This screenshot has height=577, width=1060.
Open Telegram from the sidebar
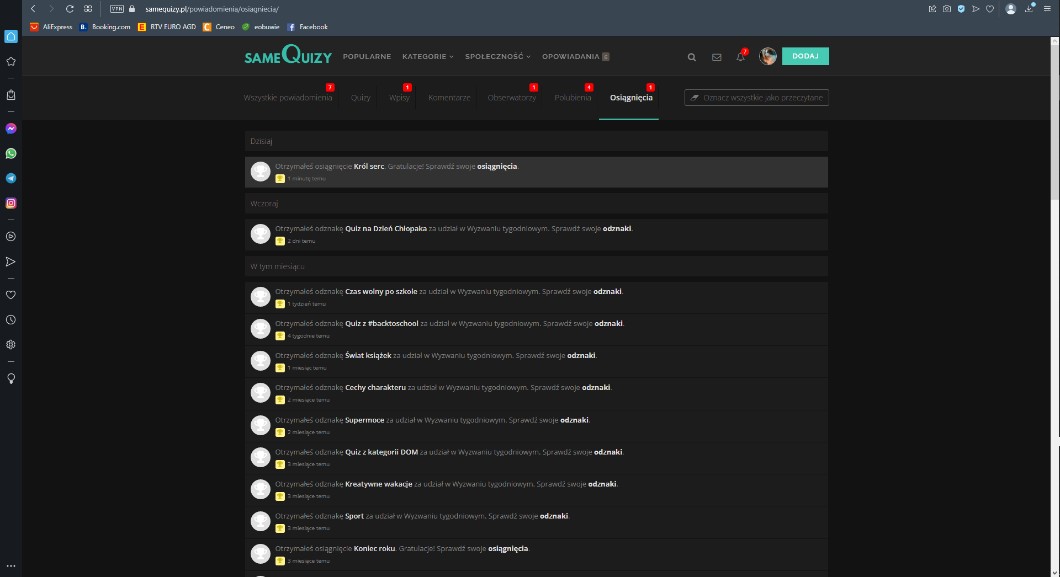[x=11, y=178]
